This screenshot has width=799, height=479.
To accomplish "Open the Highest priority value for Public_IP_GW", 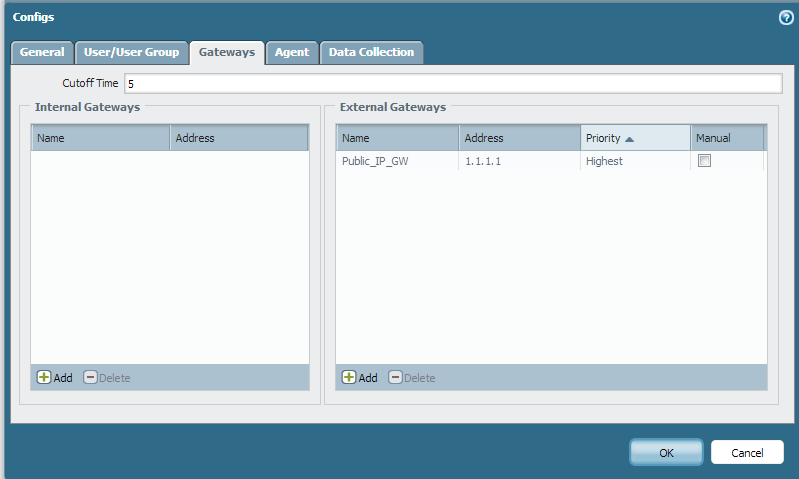I will [x=604, y=161].
